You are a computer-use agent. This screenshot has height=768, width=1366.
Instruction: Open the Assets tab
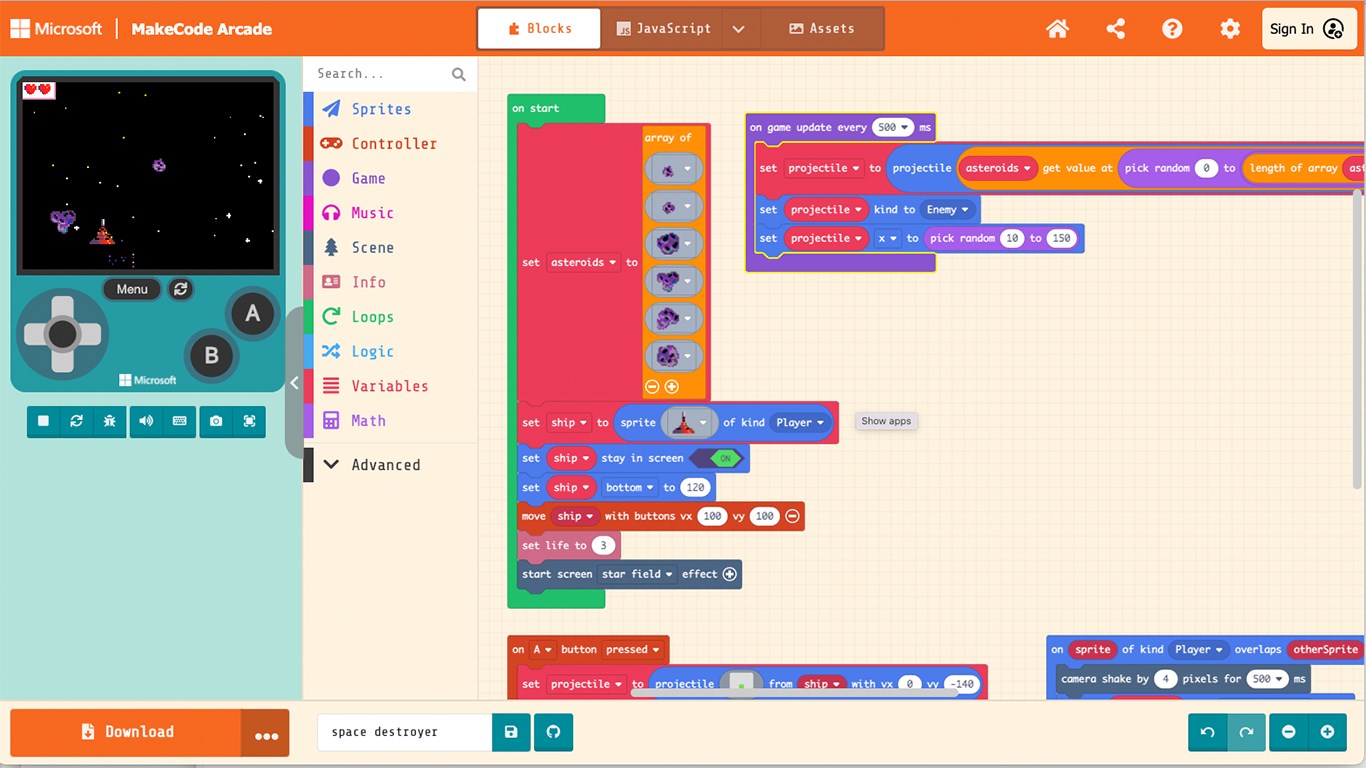coord(822,28)
